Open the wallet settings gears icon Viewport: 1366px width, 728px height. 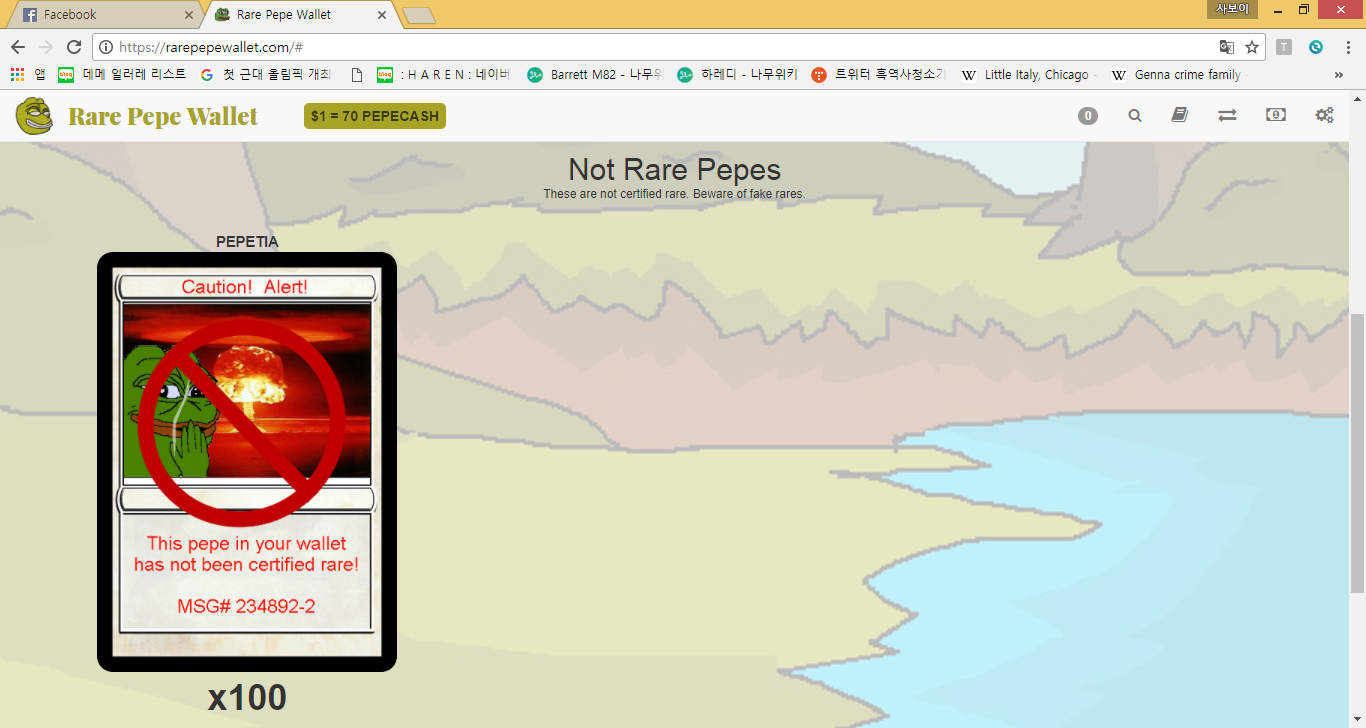click(x=1324, y=116)
